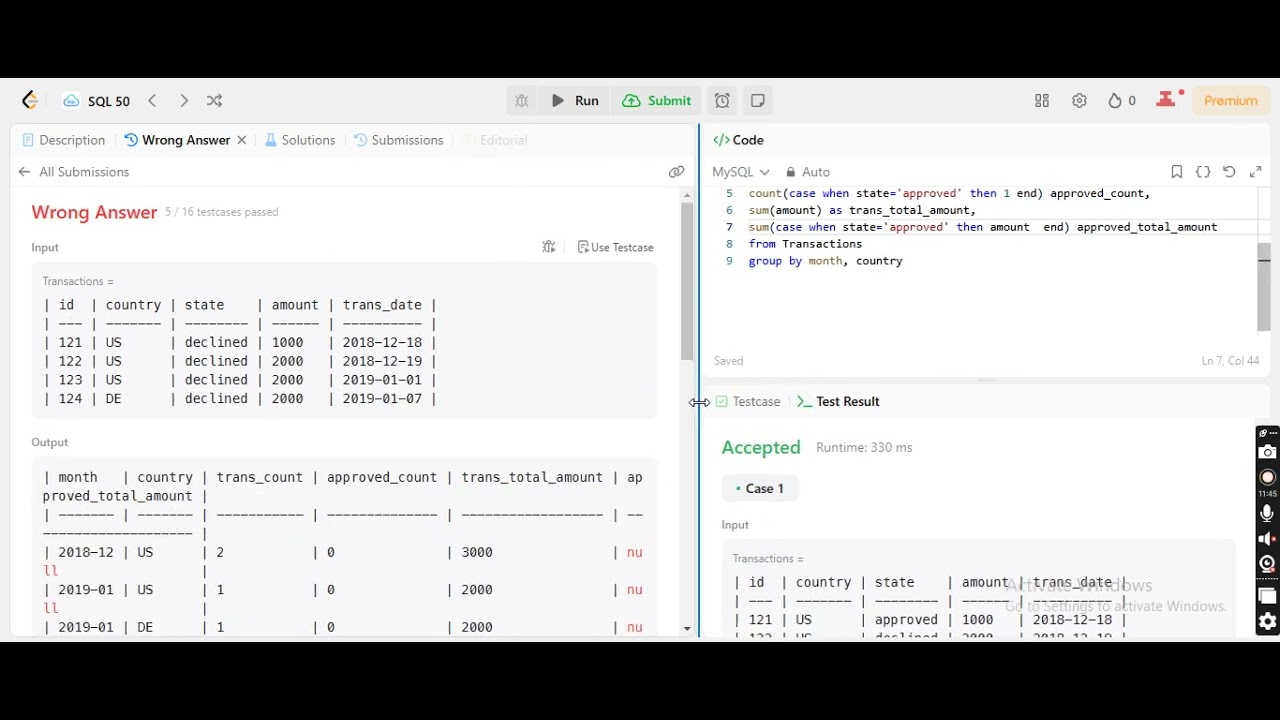
Task: Toggle the recorder webcam
Action: (1267, 564)
